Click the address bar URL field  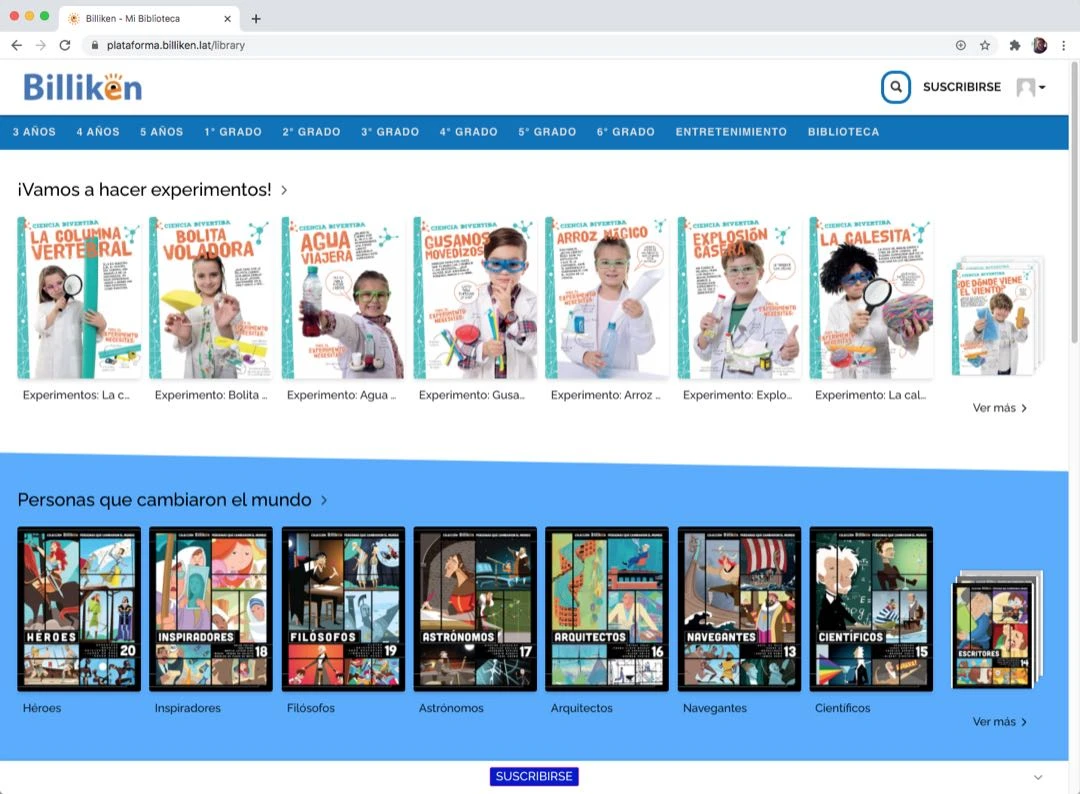coord(500,45)
